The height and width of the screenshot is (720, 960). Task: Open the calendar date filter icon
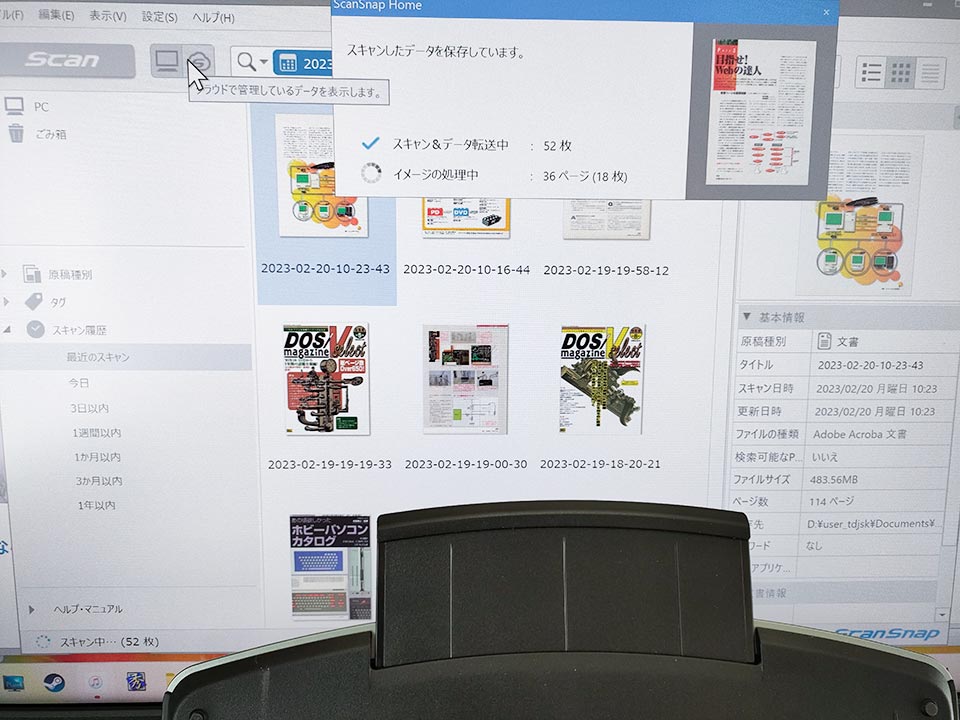pos(288,63)
